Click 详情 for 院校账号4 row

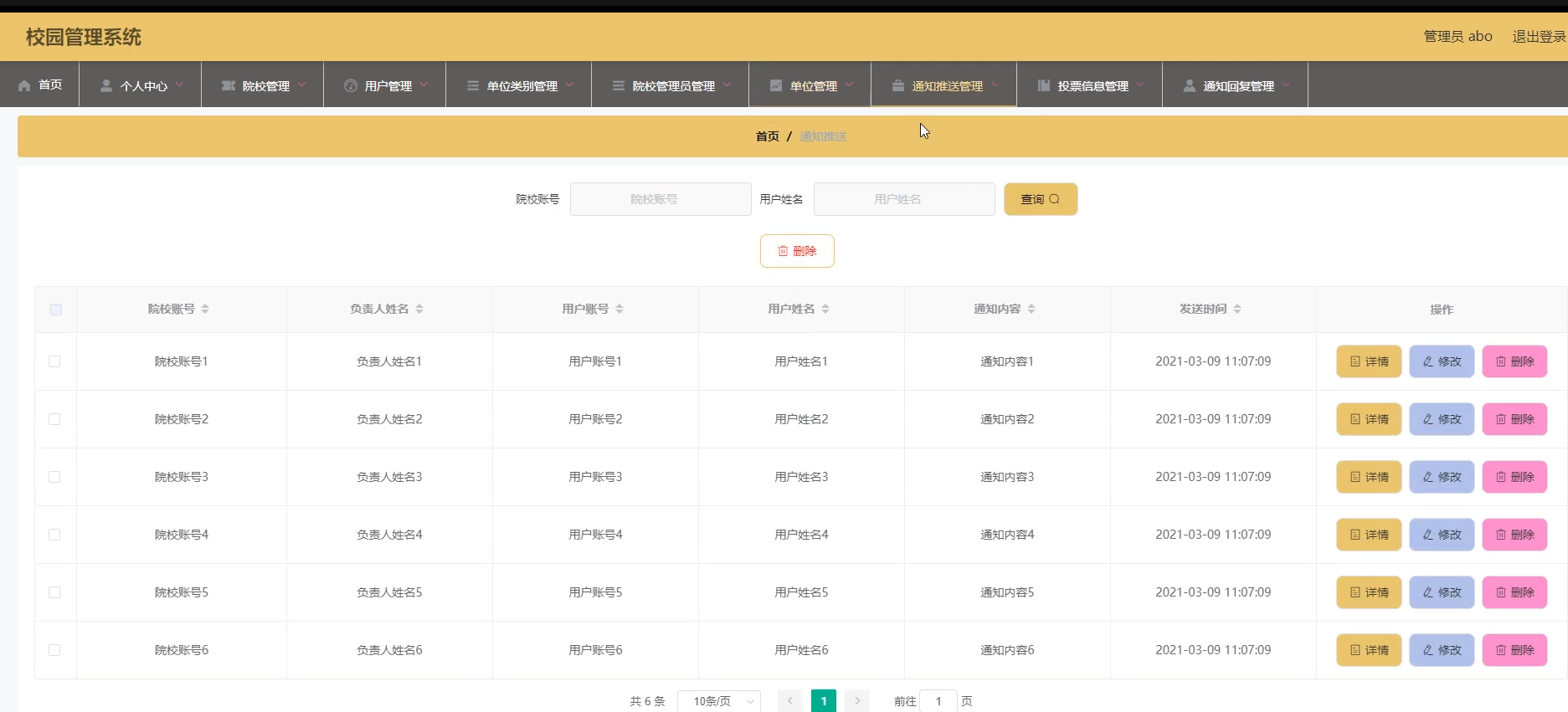pos(1369,535)
